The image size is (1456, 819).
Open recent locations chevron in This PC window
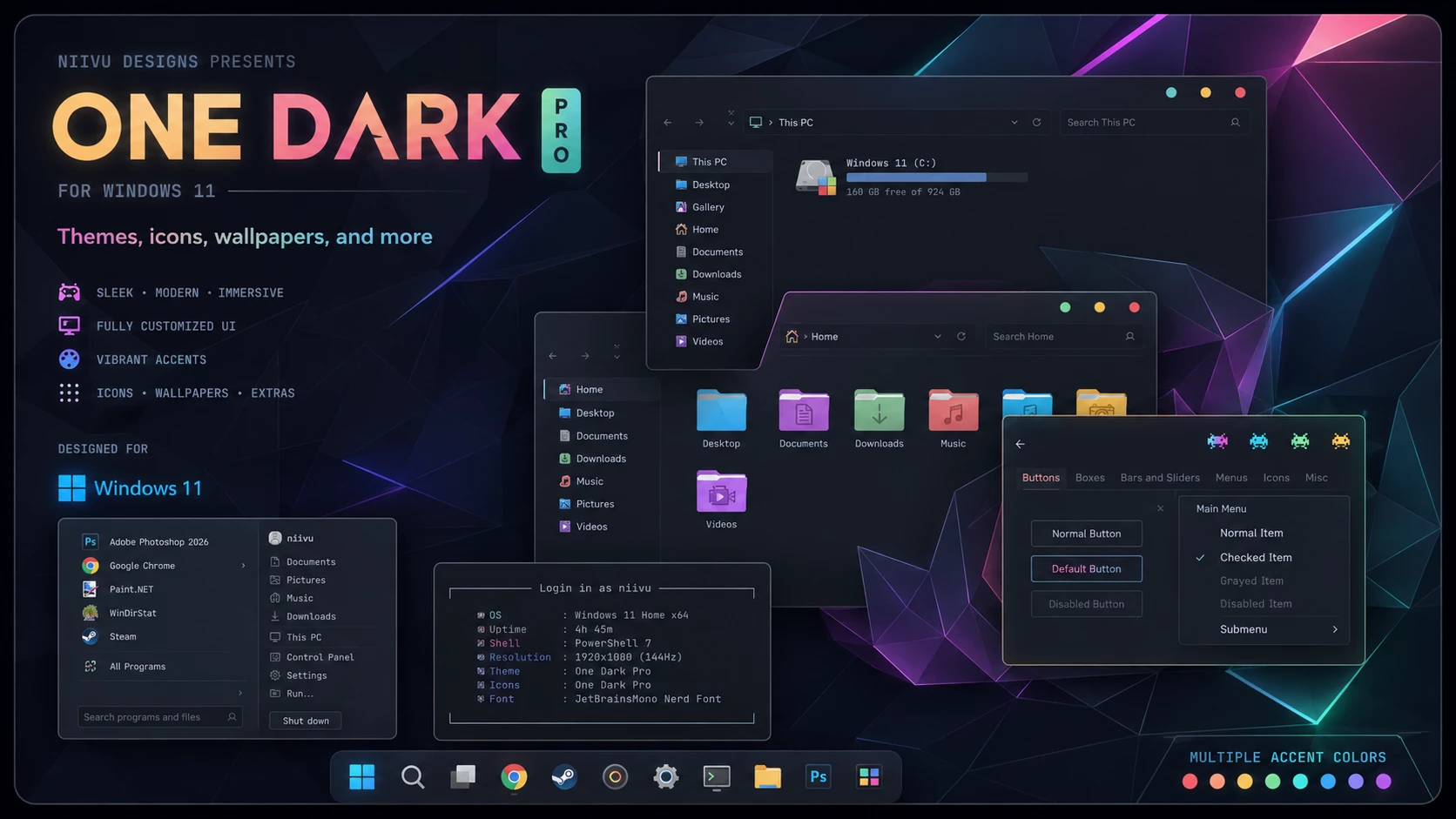[x=731, y=123]
